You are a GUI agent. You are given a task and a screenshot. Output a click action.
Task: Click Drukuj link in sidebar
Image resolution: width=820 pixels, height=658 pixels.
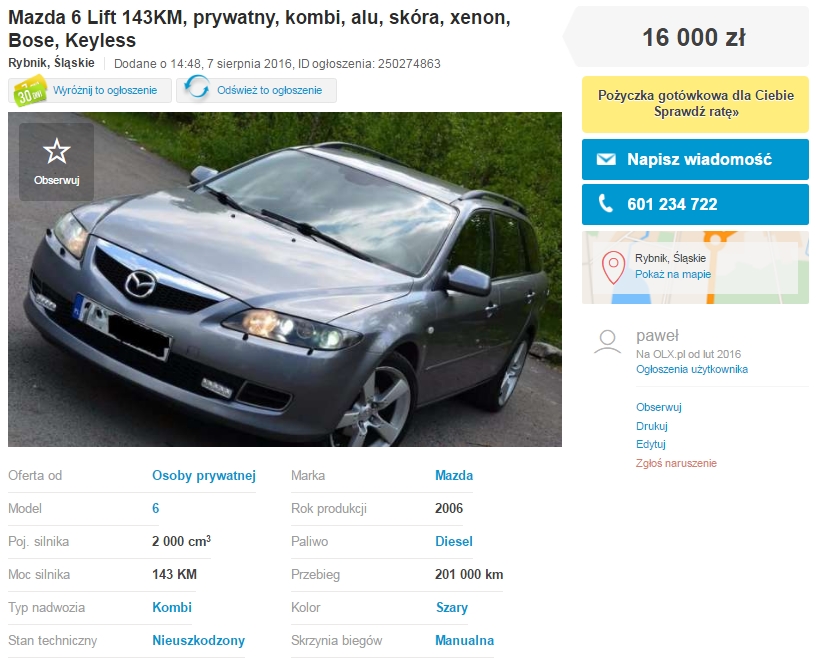[x=652, y=426]
